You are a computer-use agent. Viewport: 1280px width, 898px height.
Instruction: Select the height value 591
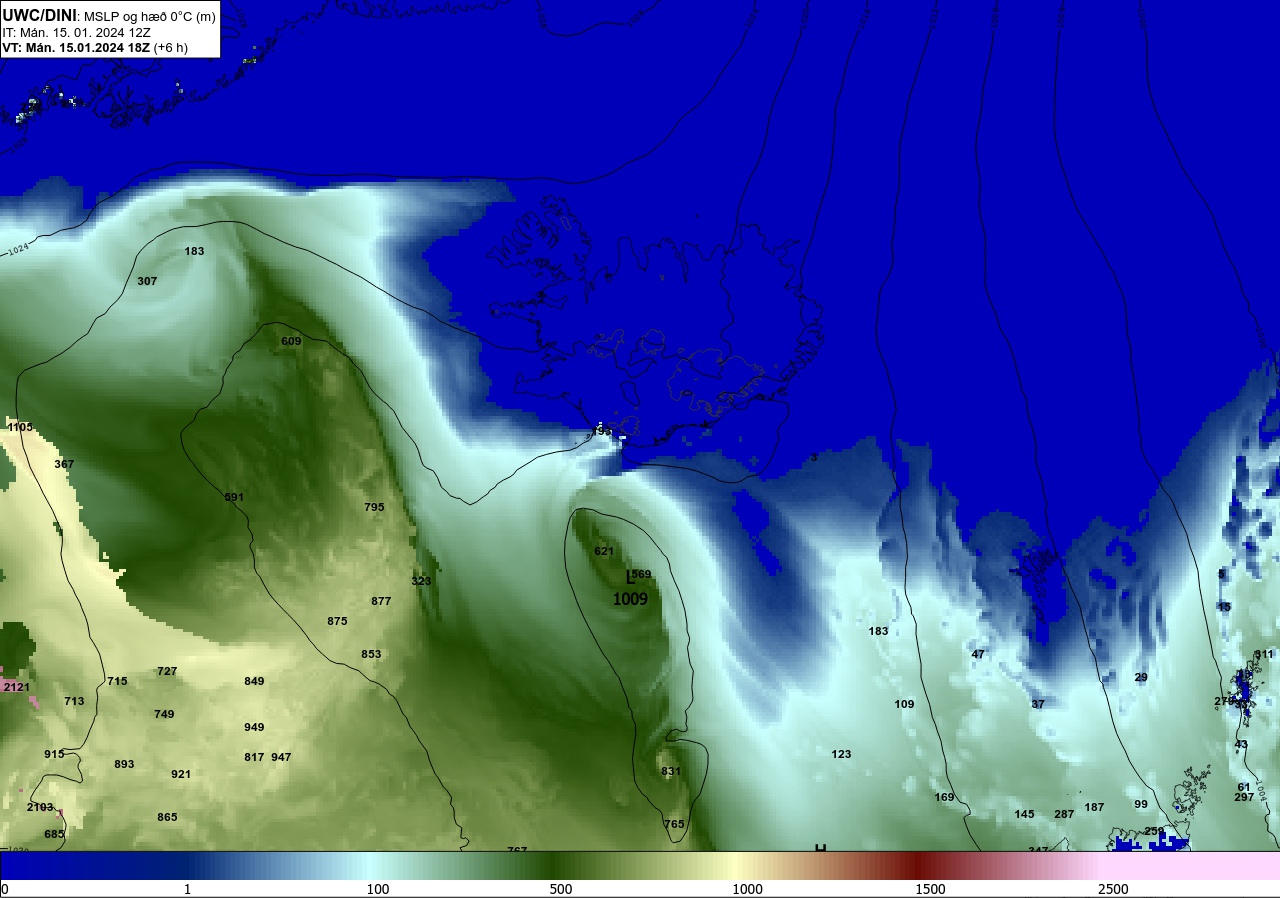(x=234, y=497)
